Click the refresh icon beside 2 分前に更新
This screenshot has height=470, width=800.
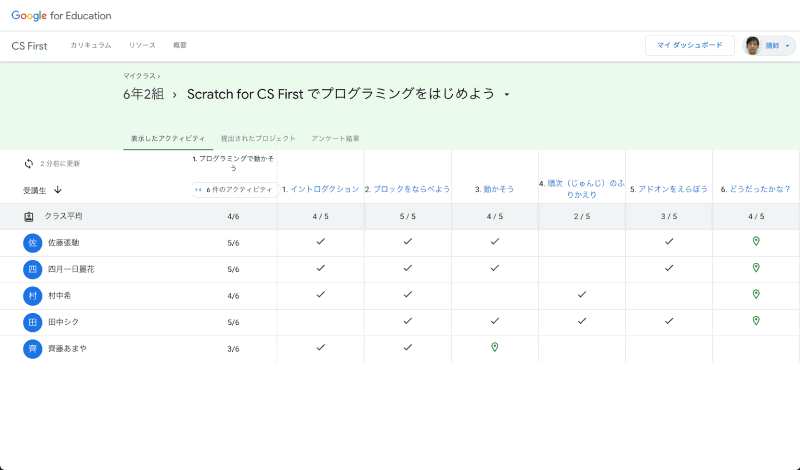29,164
